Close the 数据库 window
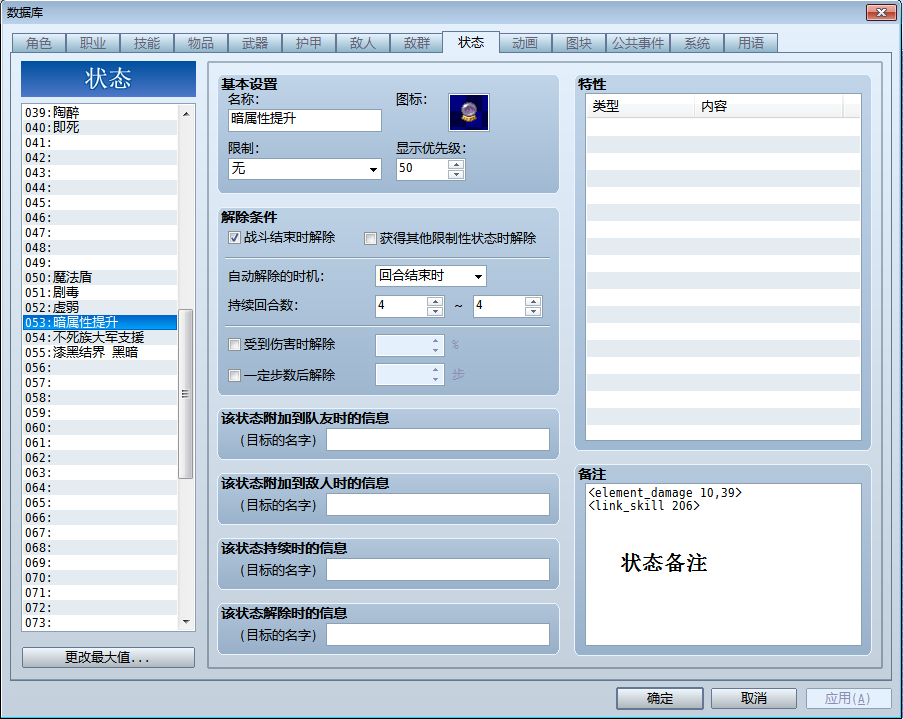903x719 pixels. click(881, 12)
